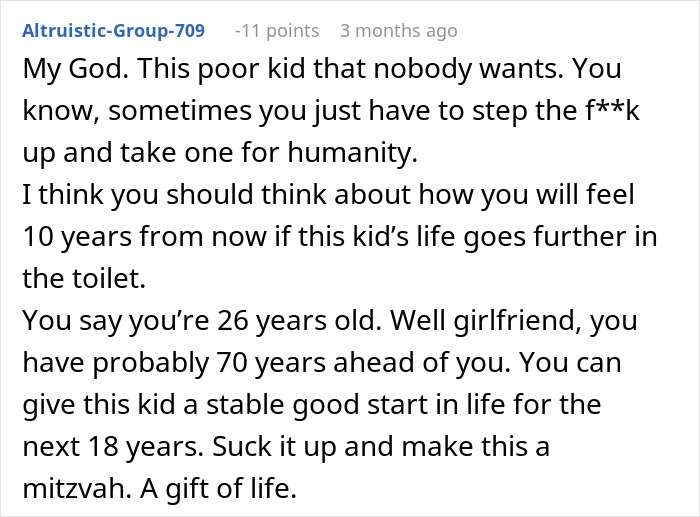Screen dimensions: 700x517
Task: Click the line starting I think you should
Action: click(x=328, y=195)
